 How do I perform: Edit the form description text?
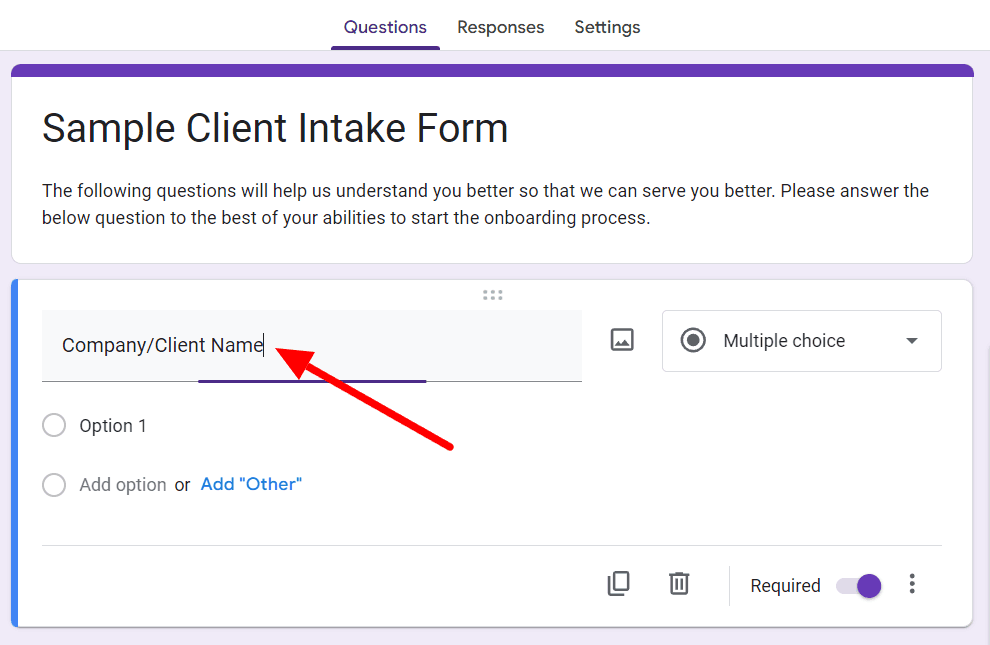pos(485,204)
